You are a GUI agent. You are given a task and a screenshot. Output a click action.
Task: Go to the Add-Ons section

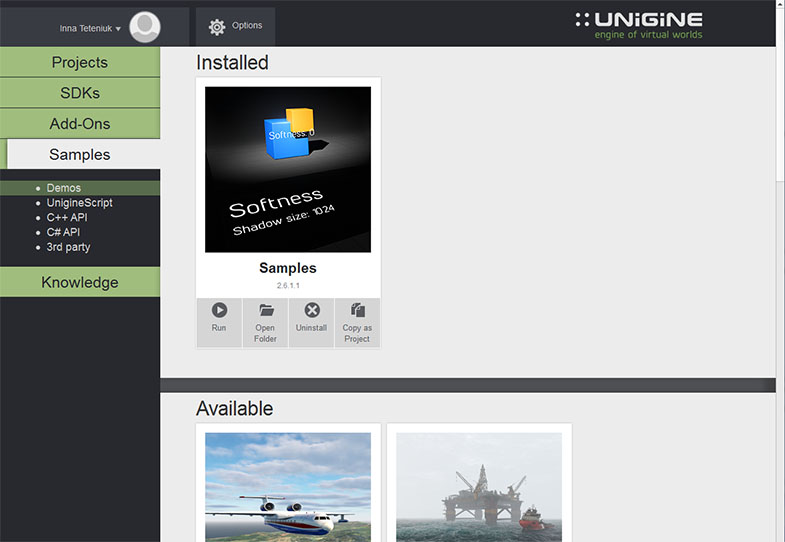point(80,124)
